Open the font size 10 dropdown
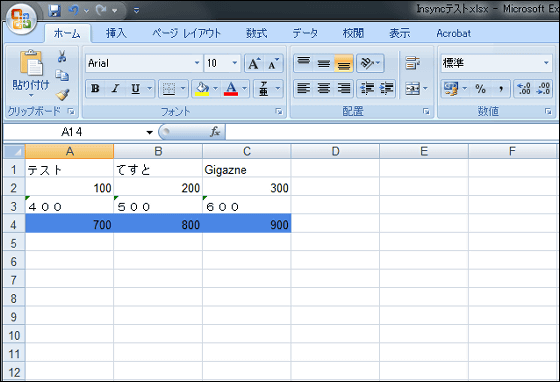560x382 pixels. 235,63
